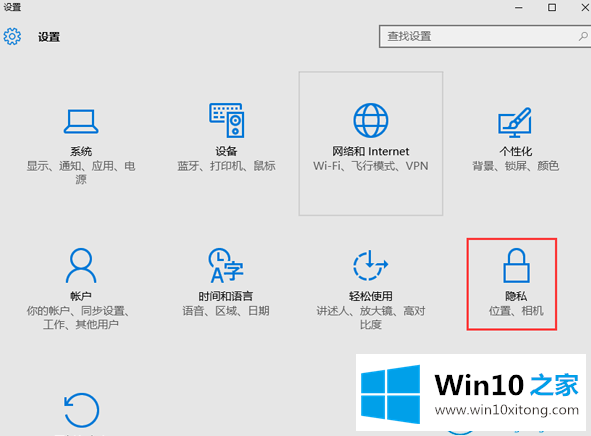Open the 系统 (System) laptop icon

pyautogui.click(x=81, y=121)
